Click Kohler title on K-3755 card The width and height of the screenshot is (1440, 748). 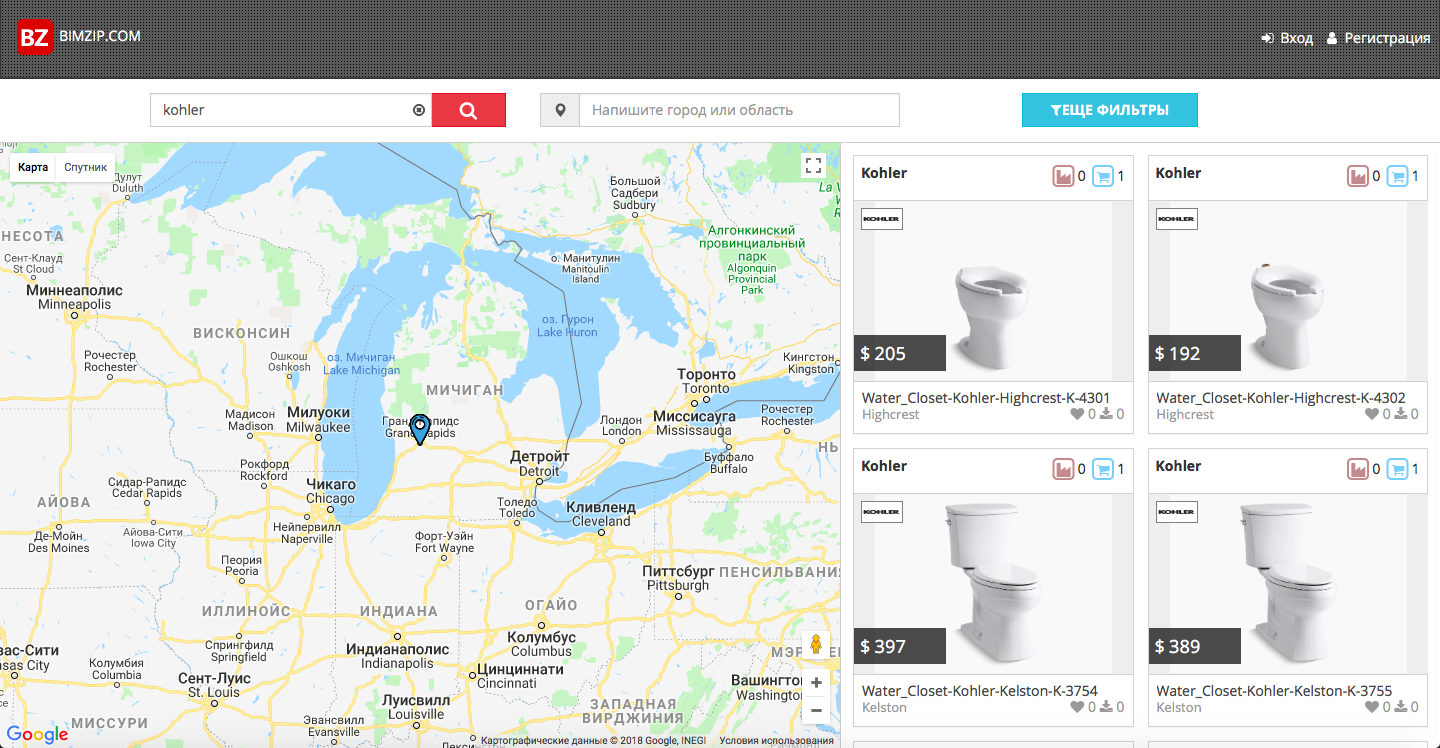point(1179,466)
